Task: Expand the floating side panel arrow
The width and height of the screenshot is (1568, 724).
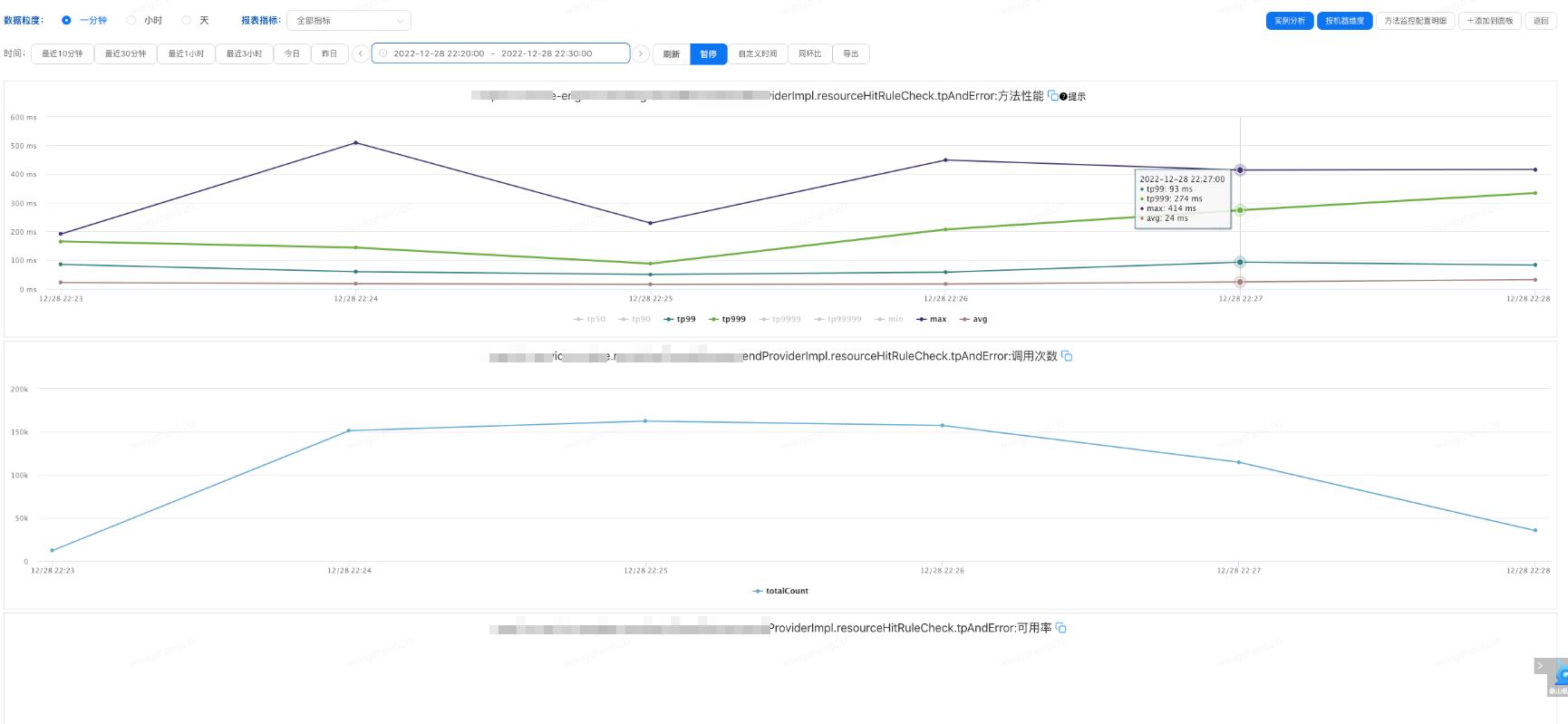Action: coord(1540,666)
